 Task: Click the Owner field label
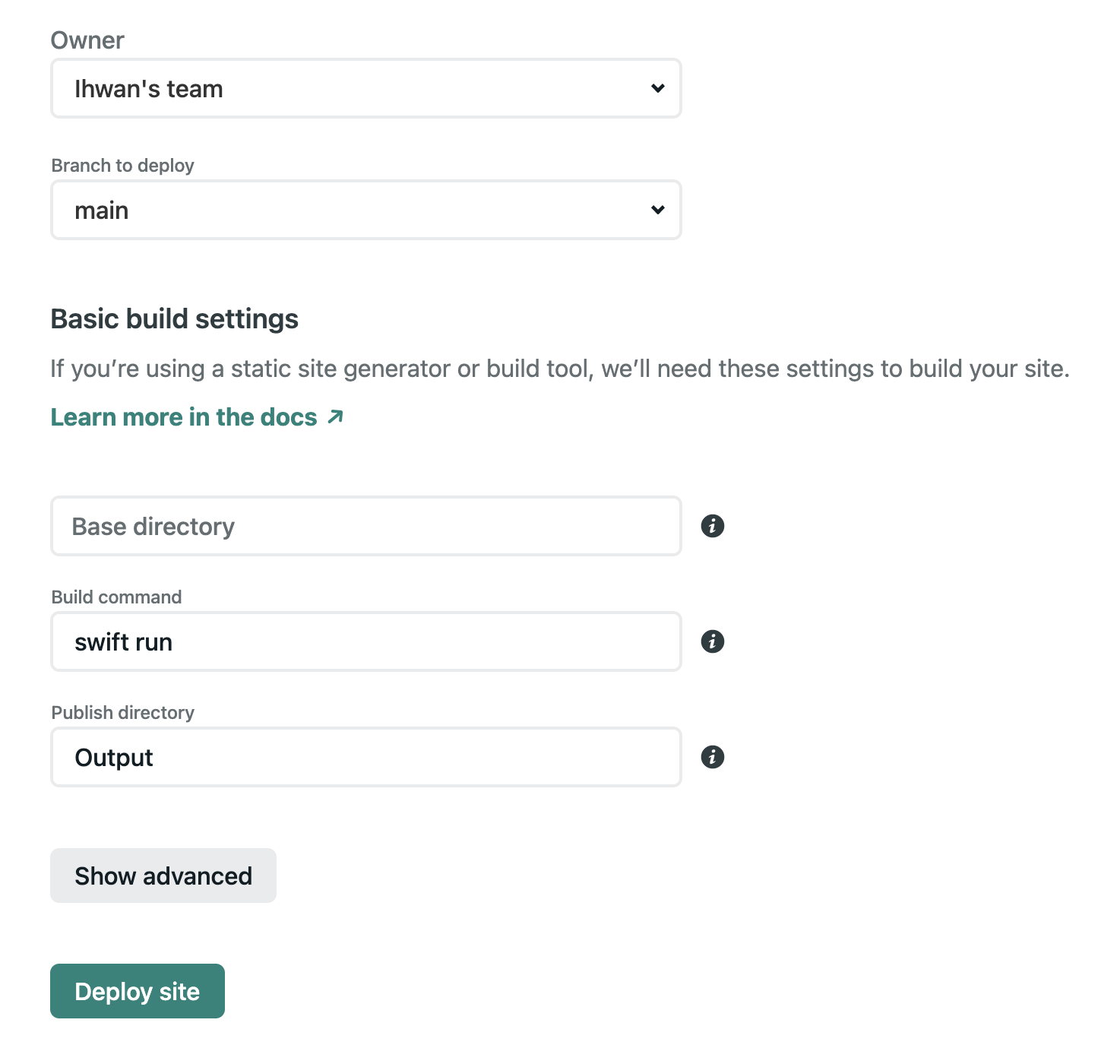87,40
